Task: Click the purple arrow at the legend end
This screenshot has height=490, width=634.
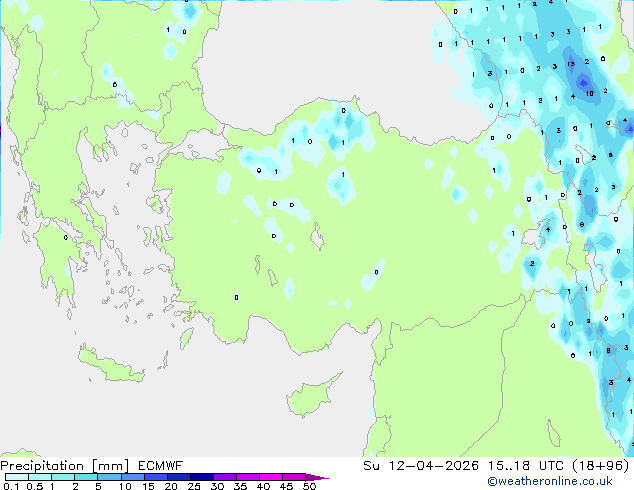Action: coord(317,477)
